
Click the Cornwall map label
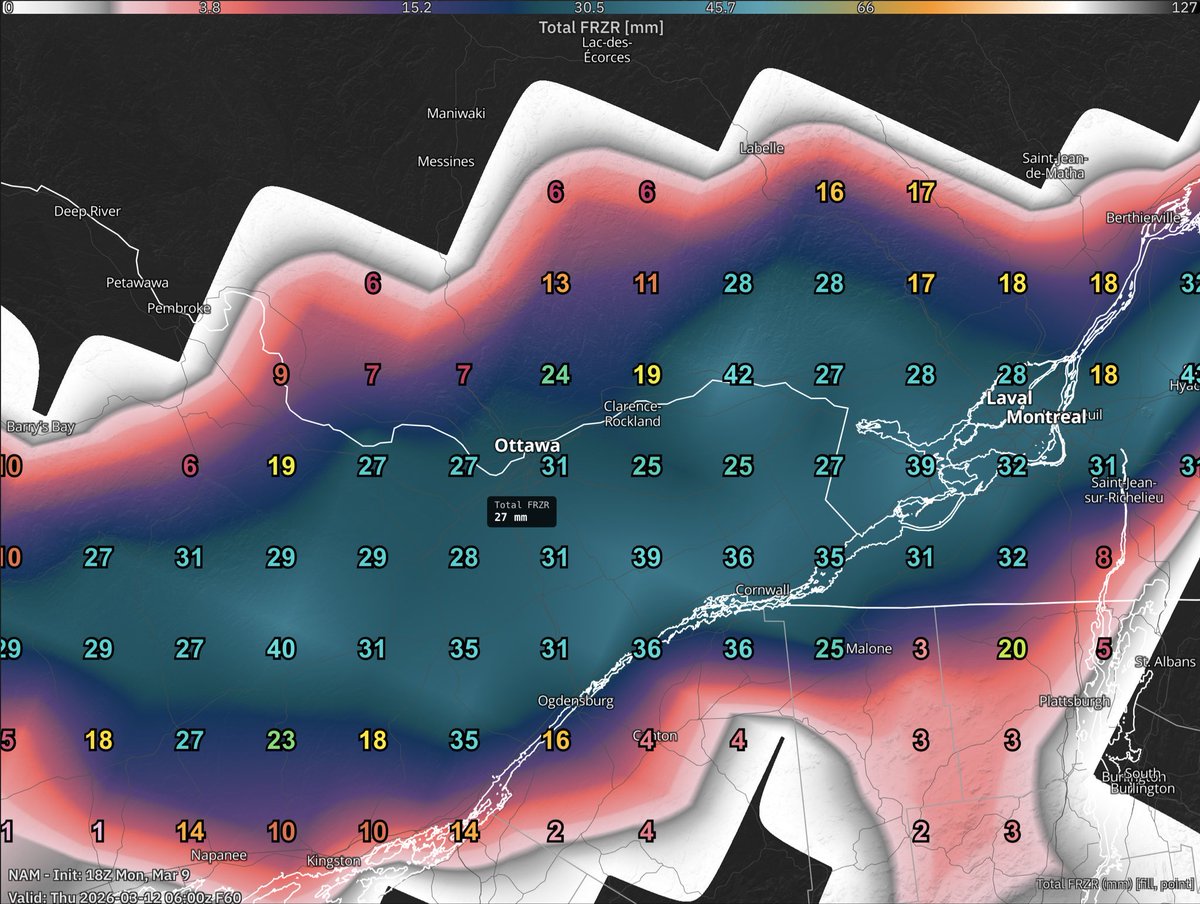click(x=763, y=589)
